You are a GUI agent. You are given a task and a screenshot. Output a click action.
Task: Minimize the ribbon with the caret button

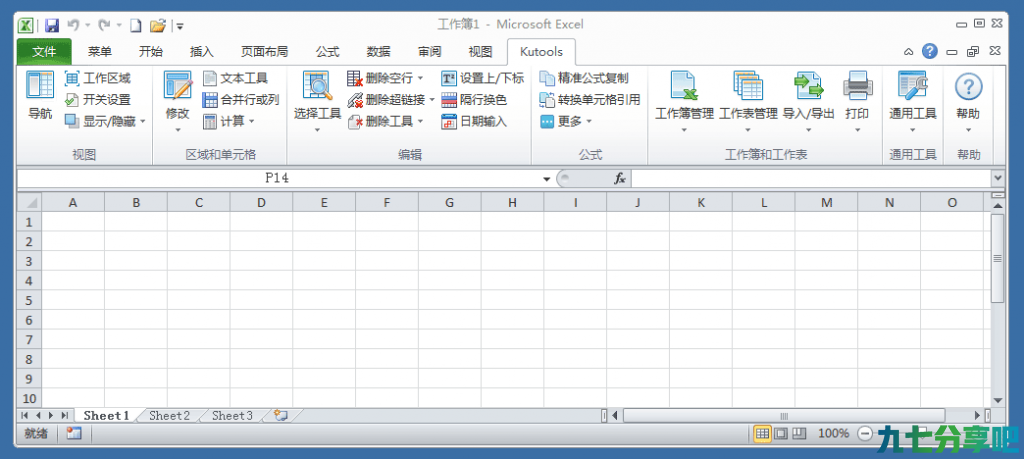coord(908,52)
